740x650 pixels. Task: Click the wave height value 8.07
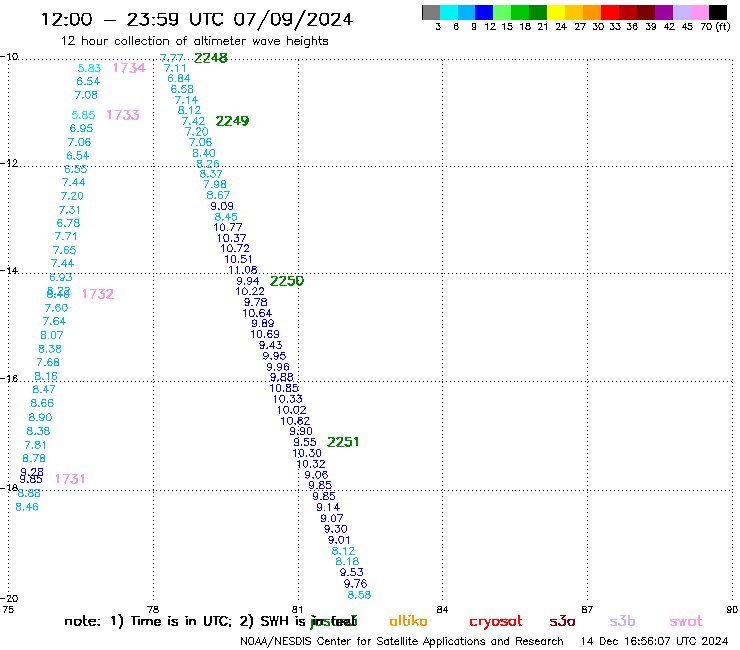[51, 335]
